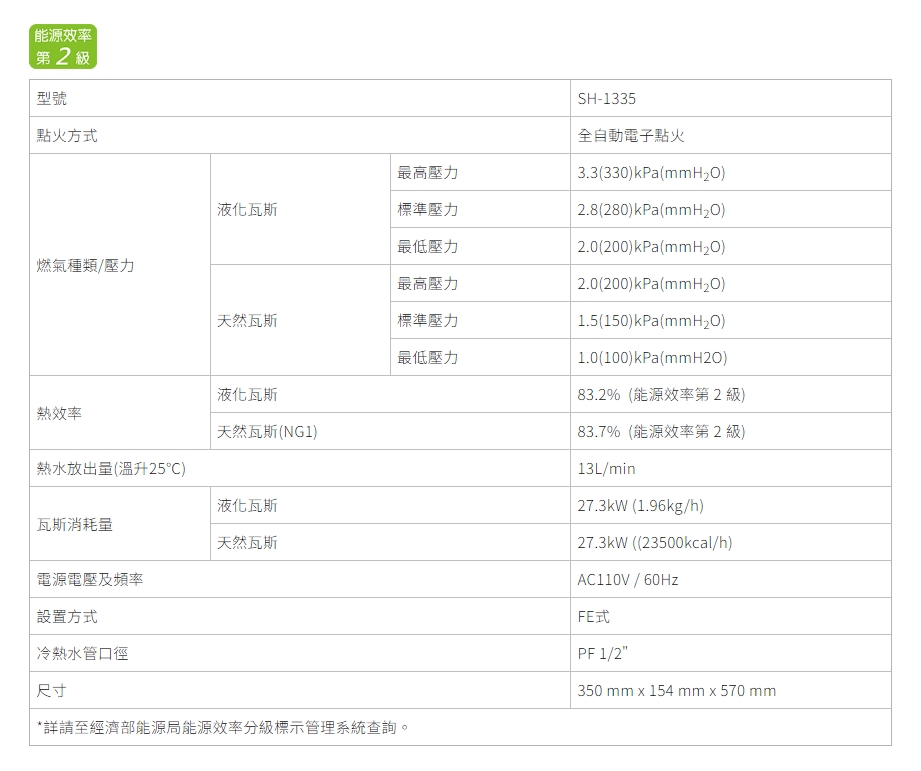Click the FE式 installation type value
Image resolution: width=921 pixels, height=771 pixels.
tap(594, 617)
